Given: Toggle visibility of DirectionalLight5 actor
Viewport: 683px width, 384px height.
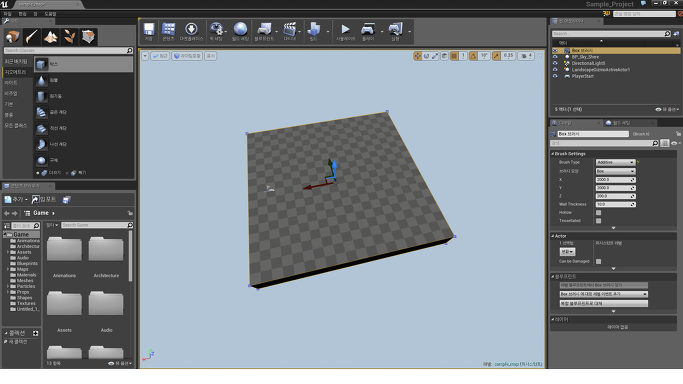Looking at the screenshot, I should coord(555,63).
